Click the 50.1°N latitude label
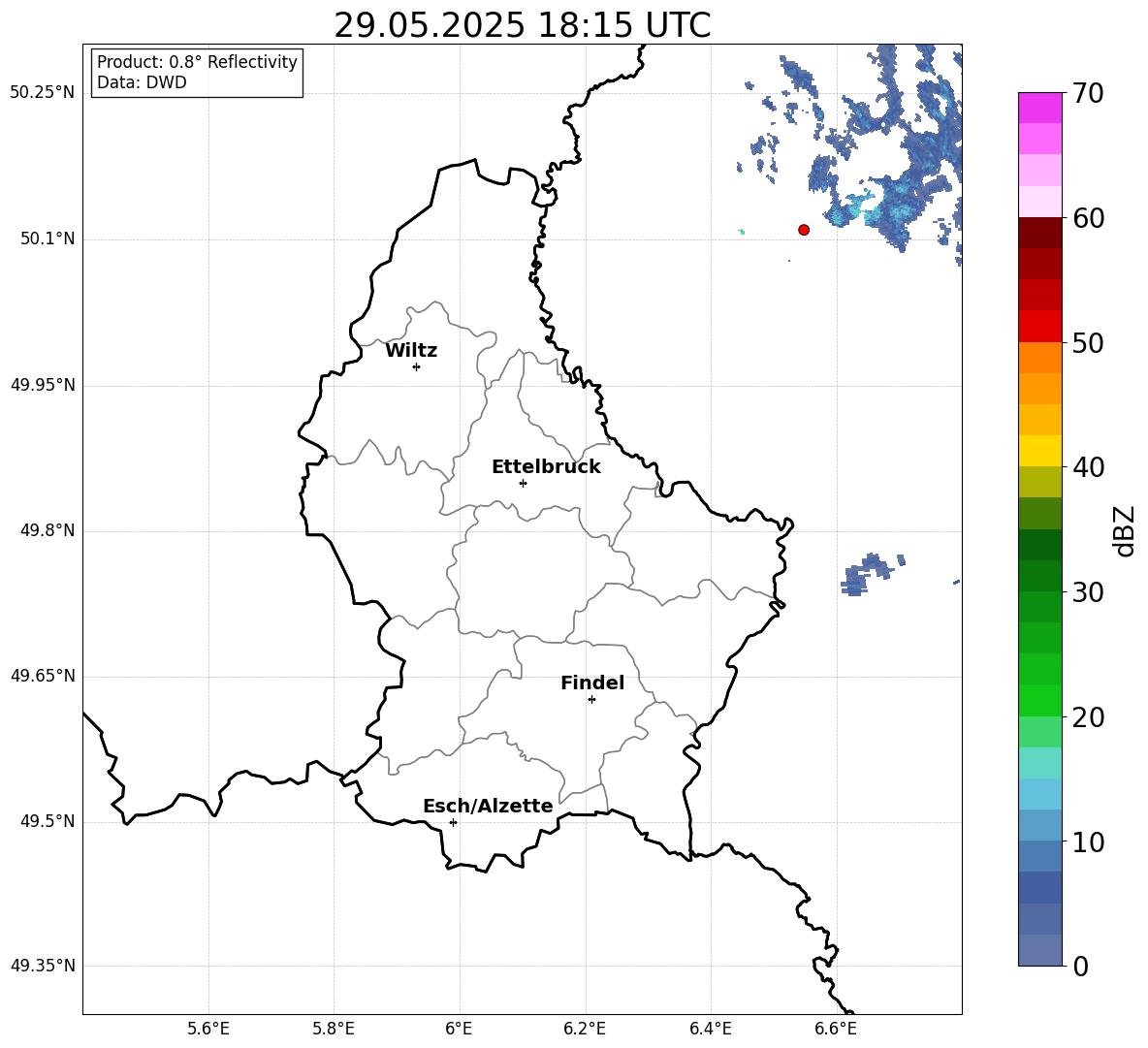The image size is (1148, 1048). point(48,238)
